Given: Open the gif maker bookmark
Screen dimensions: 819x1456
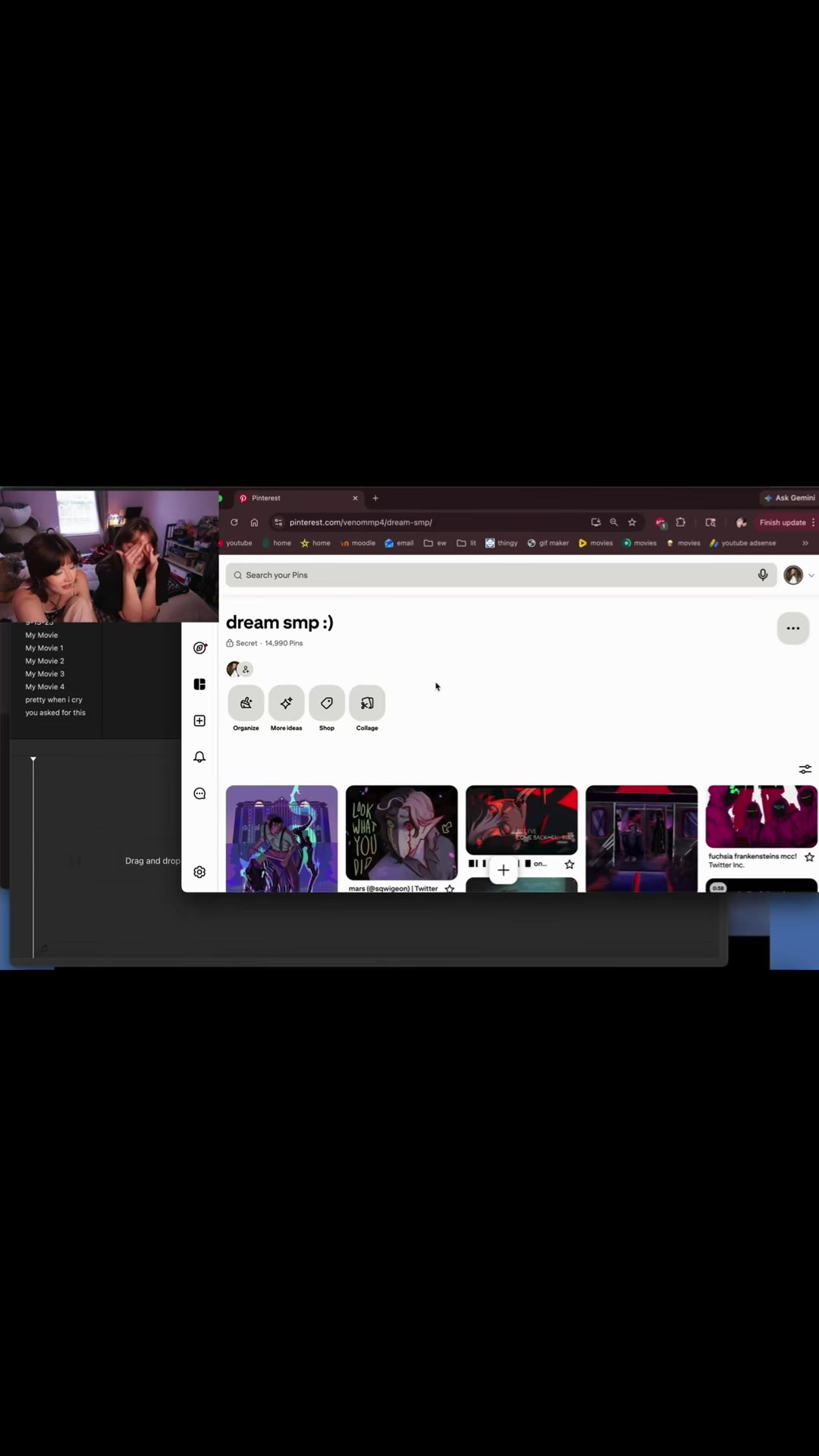Looking at the screenshot, I should click(x=548, y=543).
